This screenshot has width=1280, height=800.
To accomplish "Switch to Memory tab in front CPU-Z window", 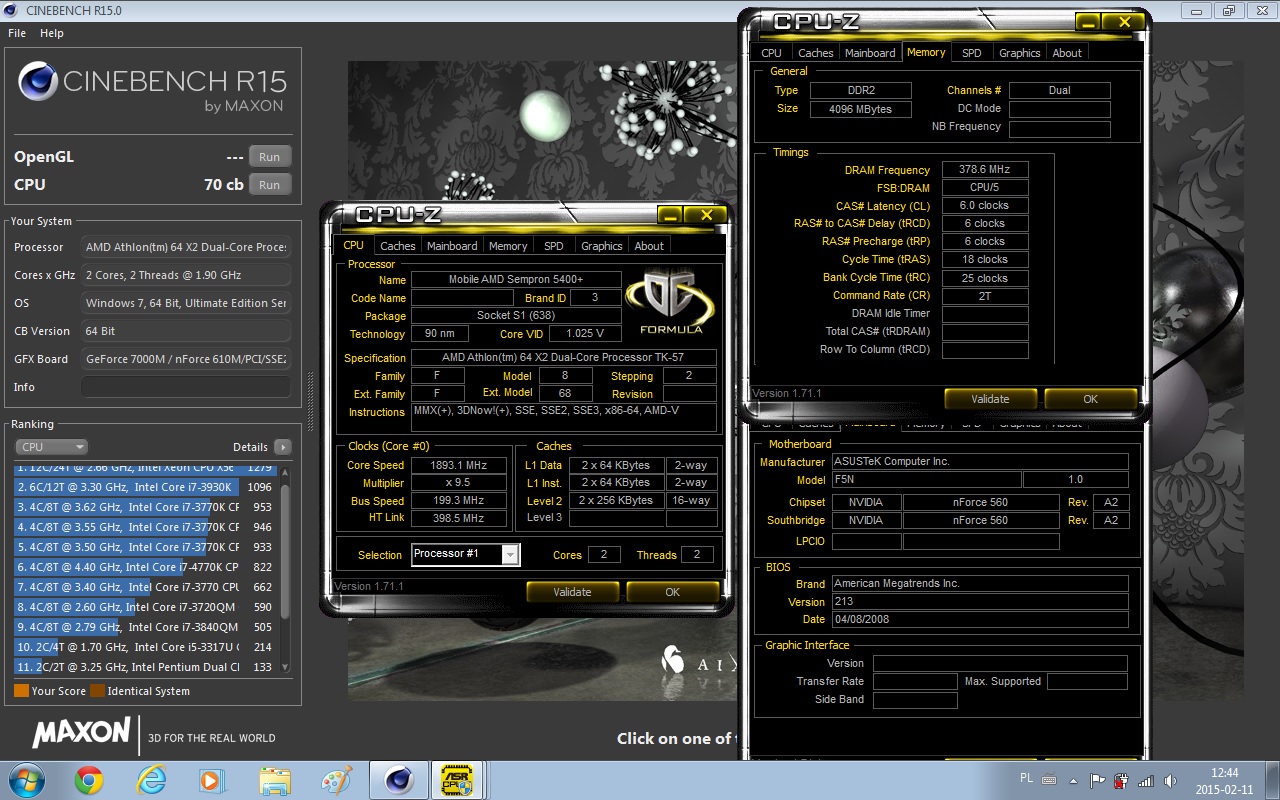I will [x=508, y=246].
